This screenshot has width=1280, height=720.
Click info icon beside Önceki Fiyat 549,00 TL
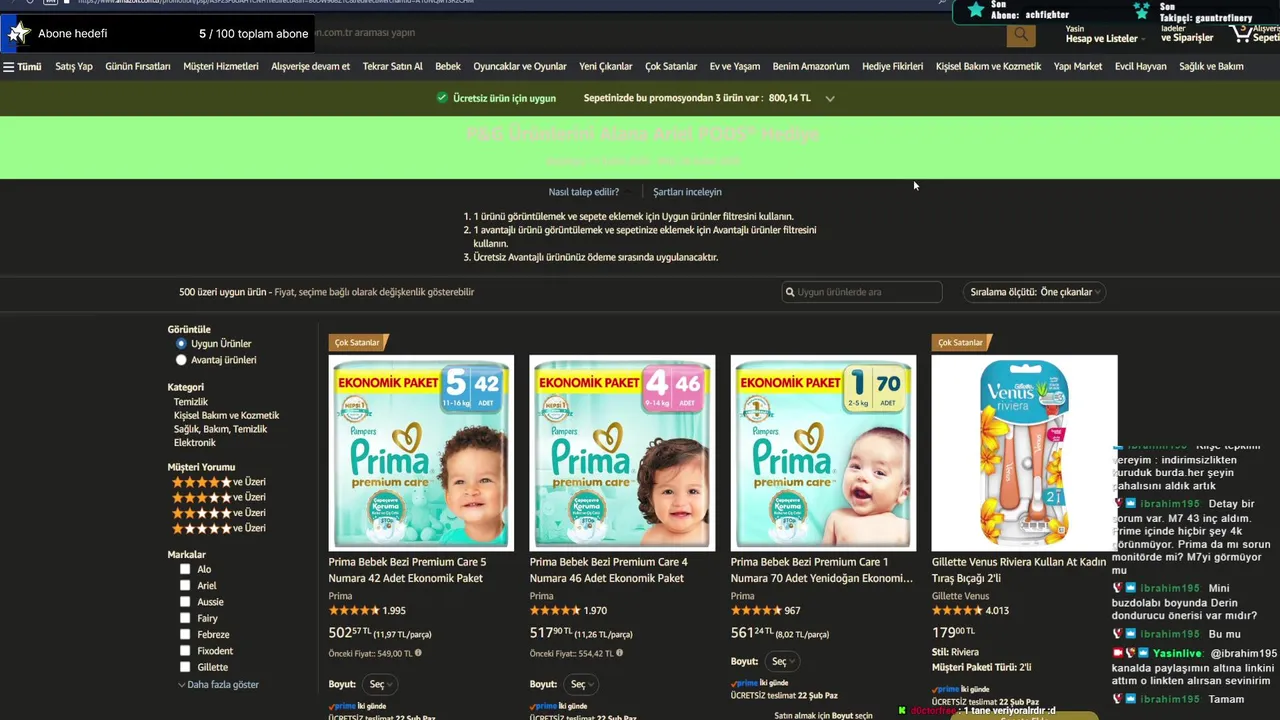418,653
